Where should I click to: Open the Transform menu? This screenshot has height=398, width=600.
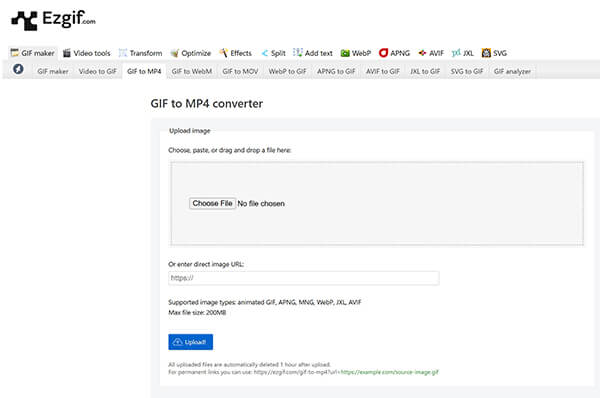click(x=140, y=53)
